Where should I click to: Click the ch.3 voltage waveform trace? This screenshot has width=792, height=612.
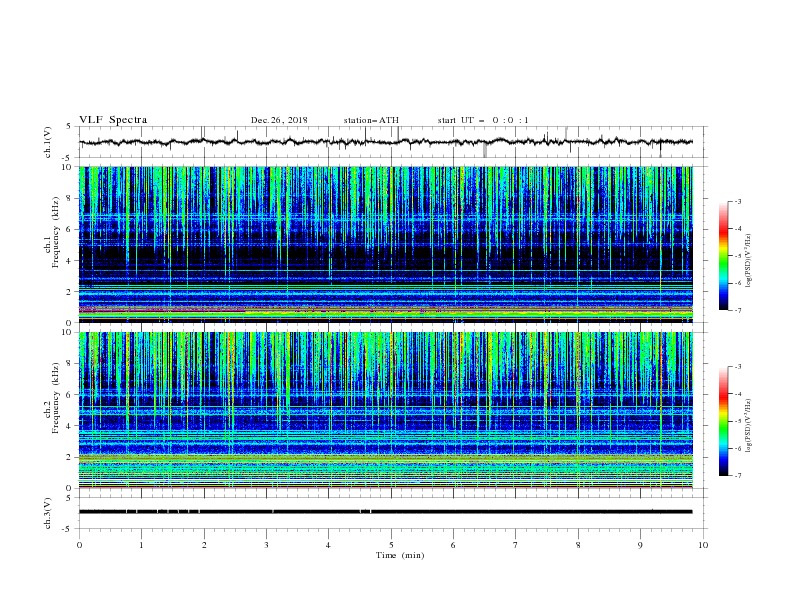tap(386, 512)
